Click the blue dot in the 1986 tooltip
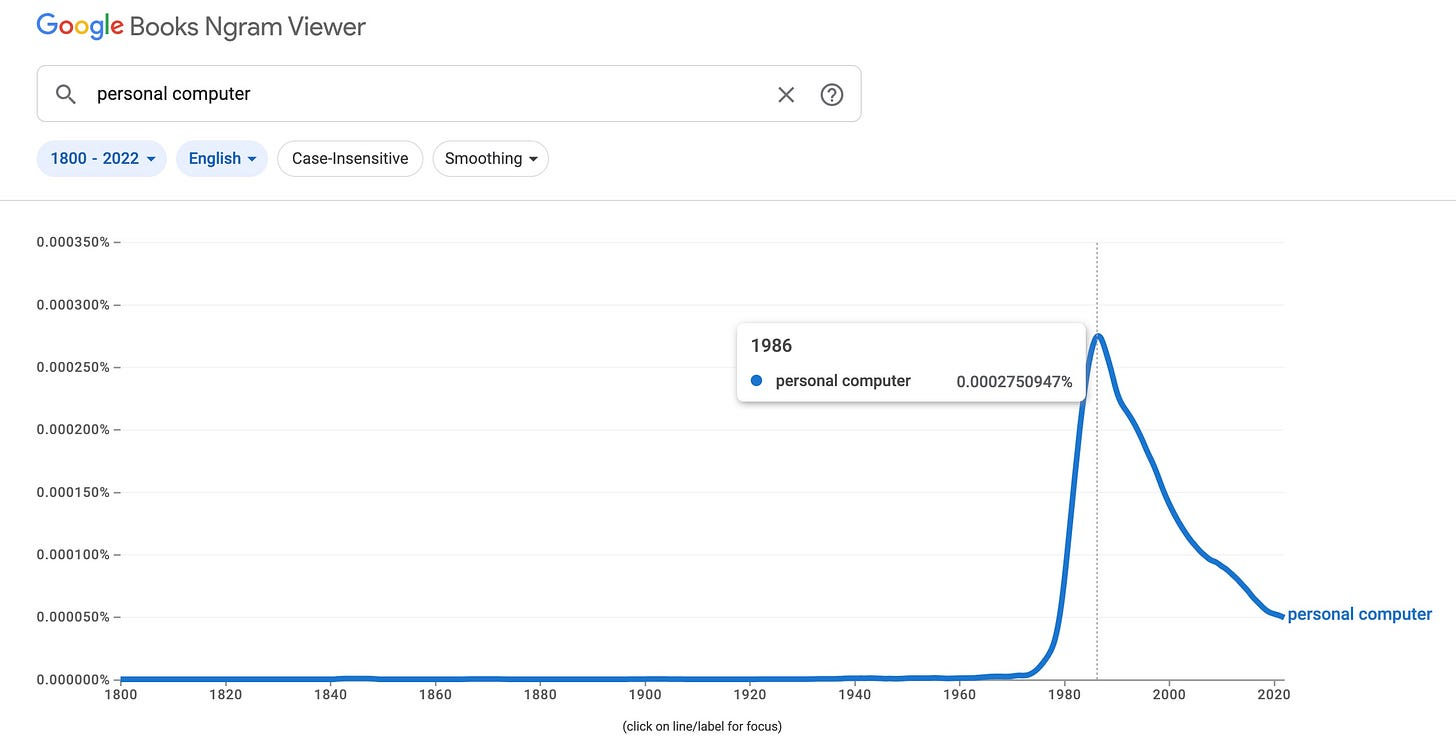The image size is (1456, 754). point(756,381)
